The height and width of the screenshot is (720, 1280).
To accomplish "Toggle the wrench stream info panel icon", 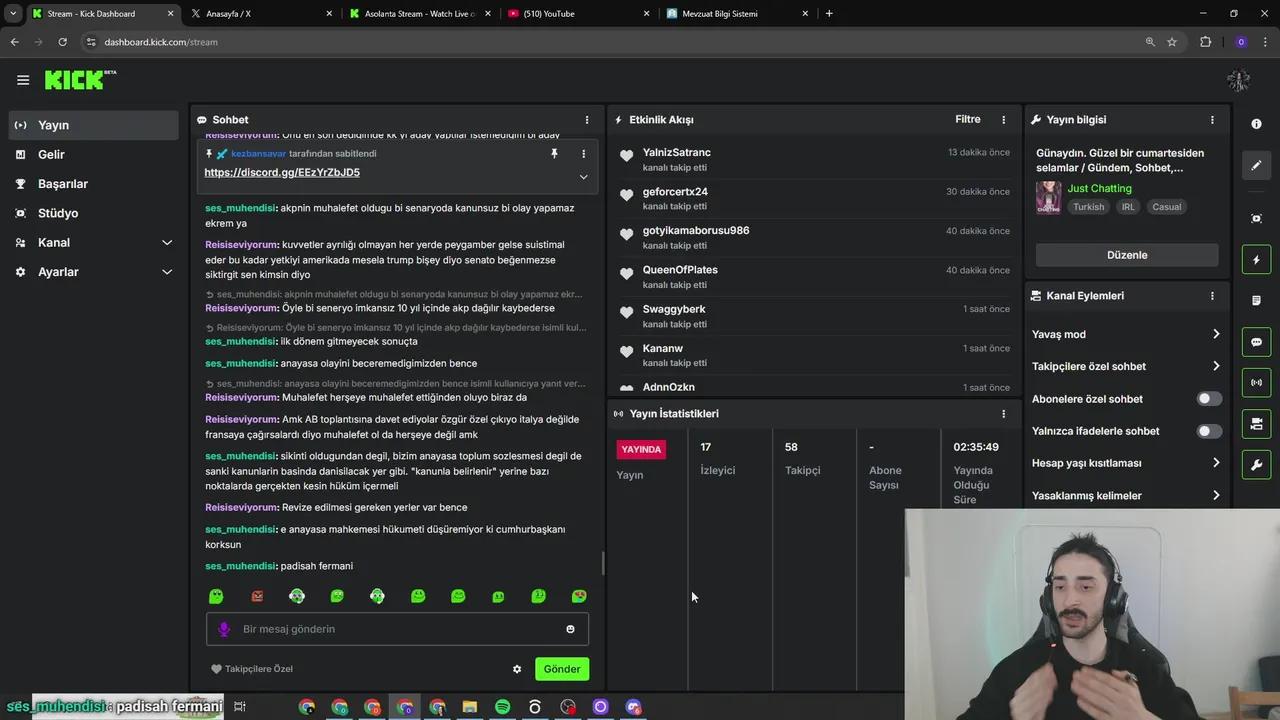I will click(1257, 465).
